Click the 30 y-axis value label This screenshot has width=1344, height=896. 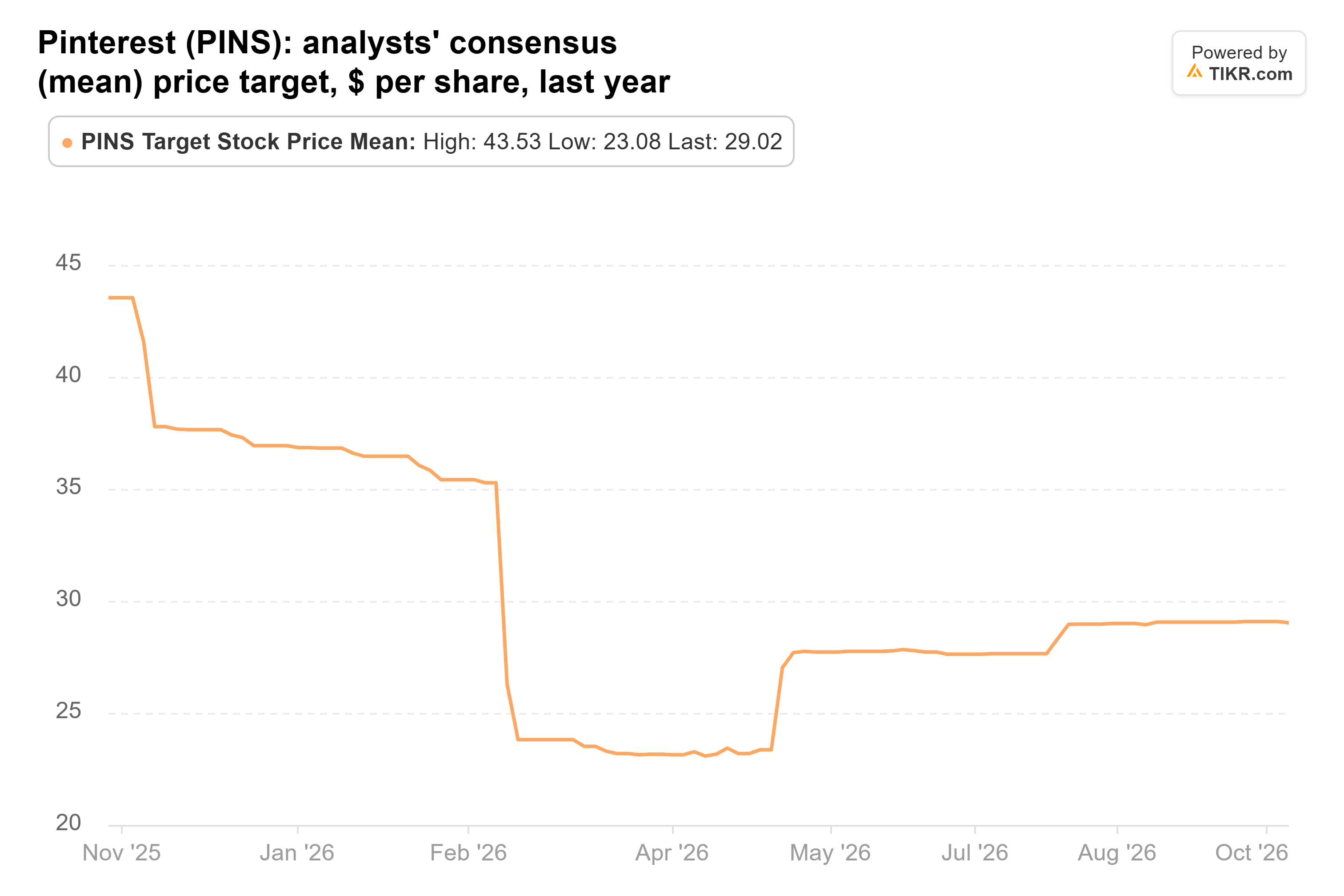(68, 599)
